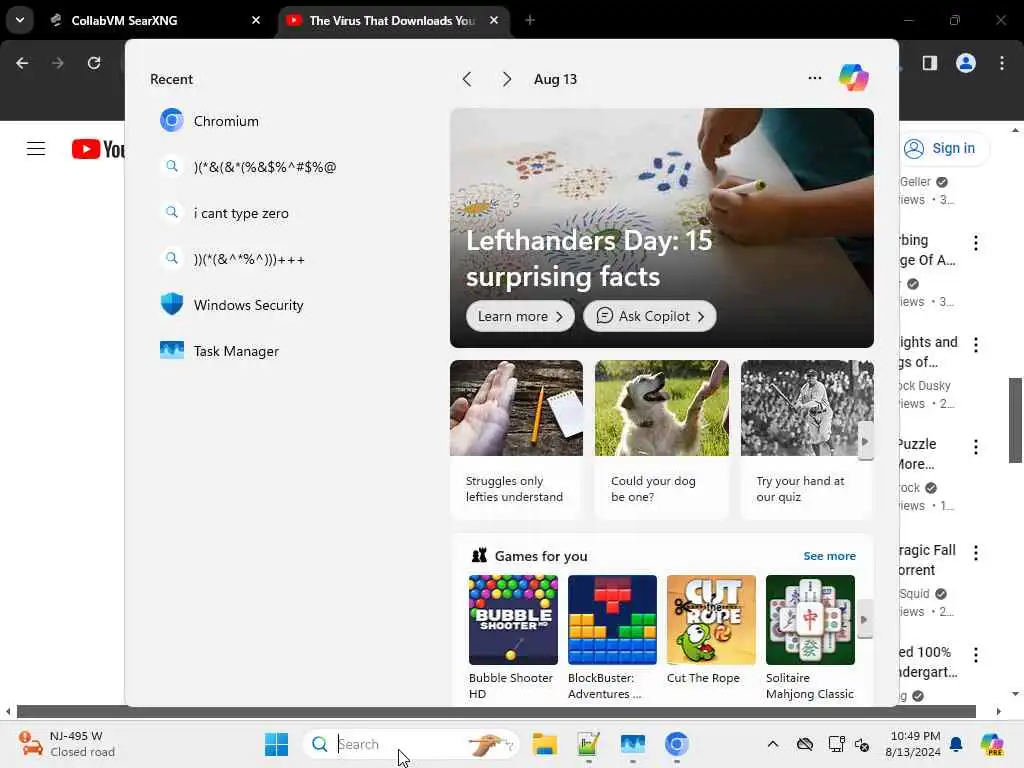Open the tab search dropdown
1024x768 pixels.
point(20,20)
